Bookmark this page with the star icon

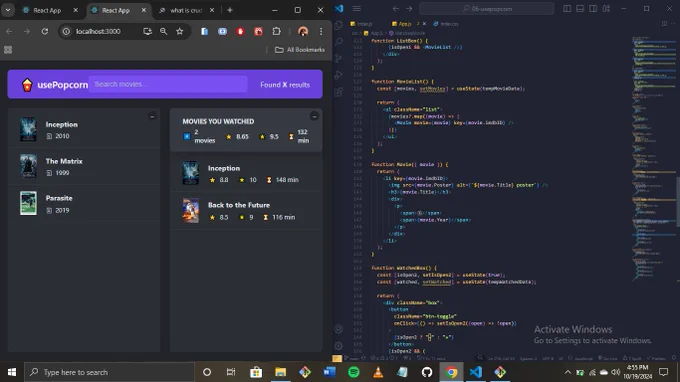[180, 31]
